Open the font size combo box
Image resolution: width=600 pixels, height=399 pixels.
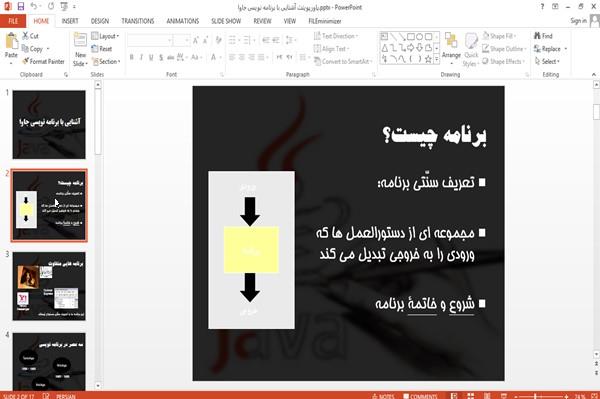pos(181,40)
